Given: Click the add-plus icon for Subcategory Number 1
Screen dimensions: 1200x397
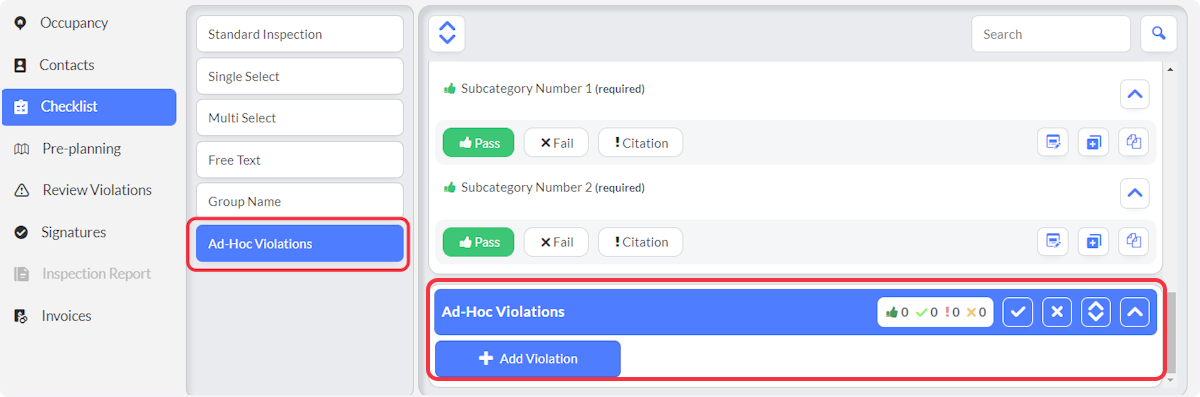Looking at the screenshot, I should click(x=1093, y=143).
